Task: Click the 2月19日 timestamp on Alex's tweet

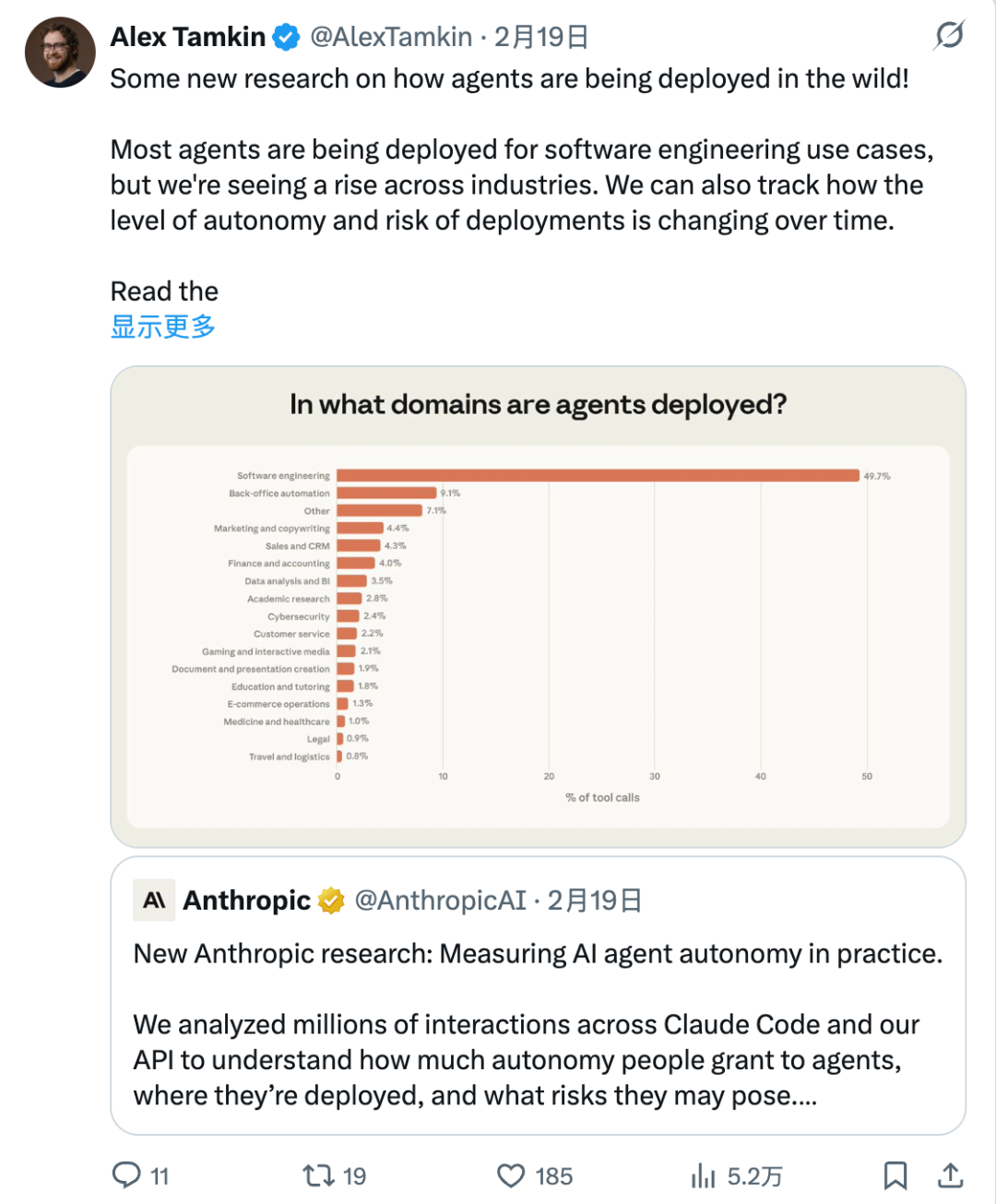Action: click(541, 37)
